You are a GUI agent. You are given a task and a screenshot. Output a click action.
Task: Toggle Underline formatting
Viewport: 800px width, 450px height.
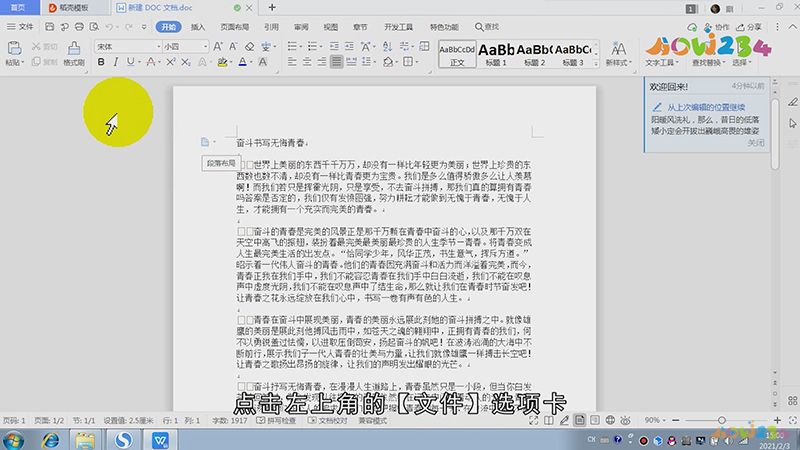[x=131, y=62]
